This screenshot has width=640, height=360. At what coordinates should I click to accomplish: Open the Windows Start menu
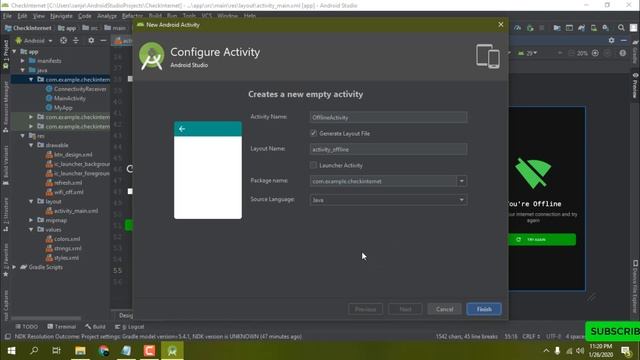click(x=11, y=351)
